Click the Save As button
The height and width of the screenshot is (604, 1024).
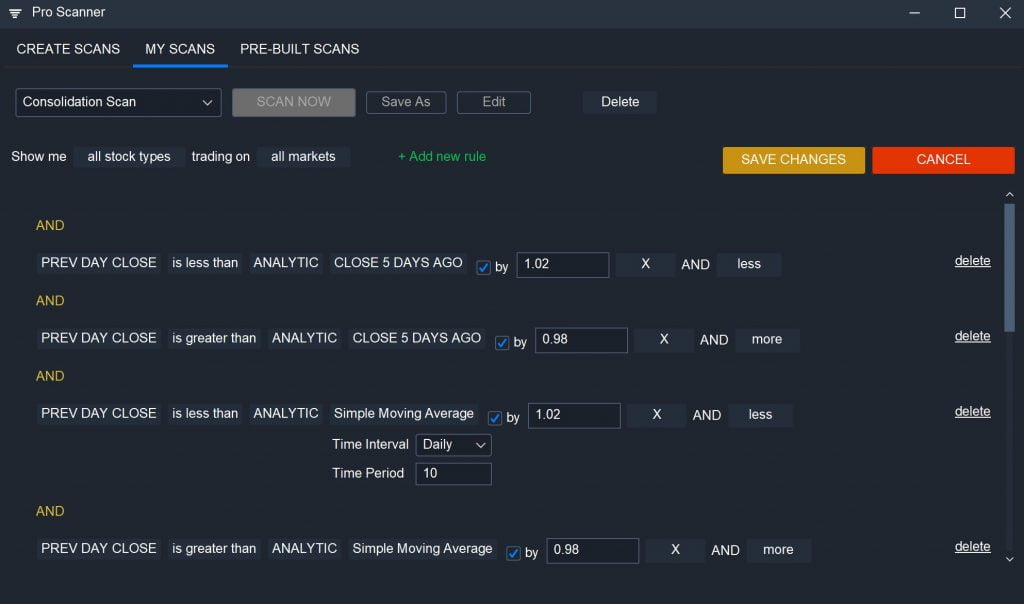pyautogui.click(x=405, y=102)
